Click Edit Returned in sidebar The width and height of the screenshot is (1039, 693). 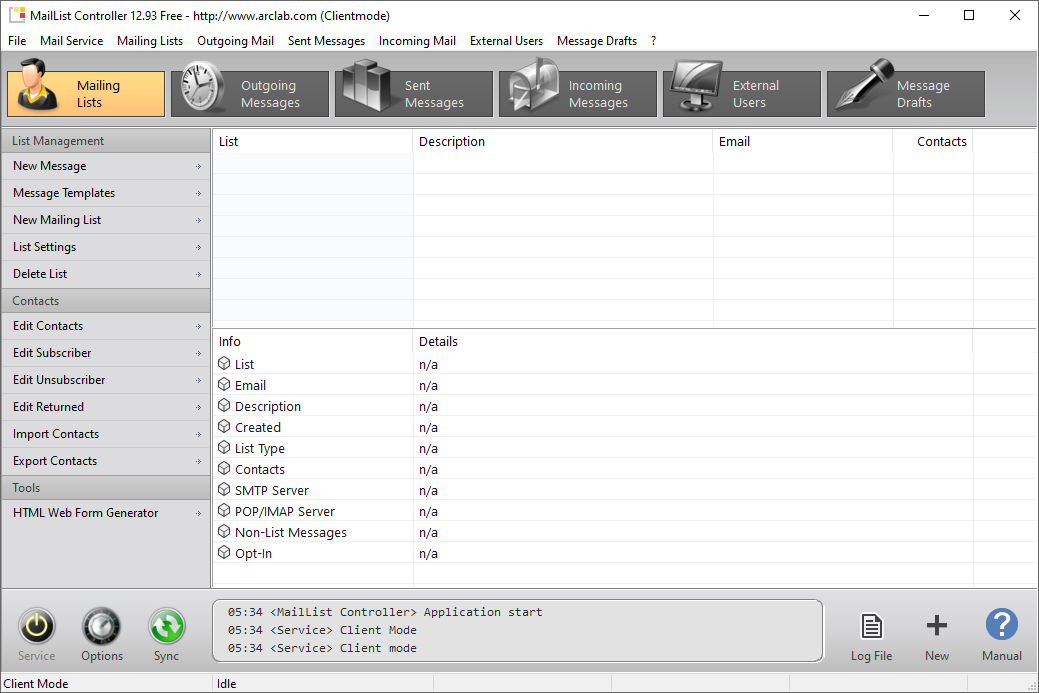tap(106, 407)
